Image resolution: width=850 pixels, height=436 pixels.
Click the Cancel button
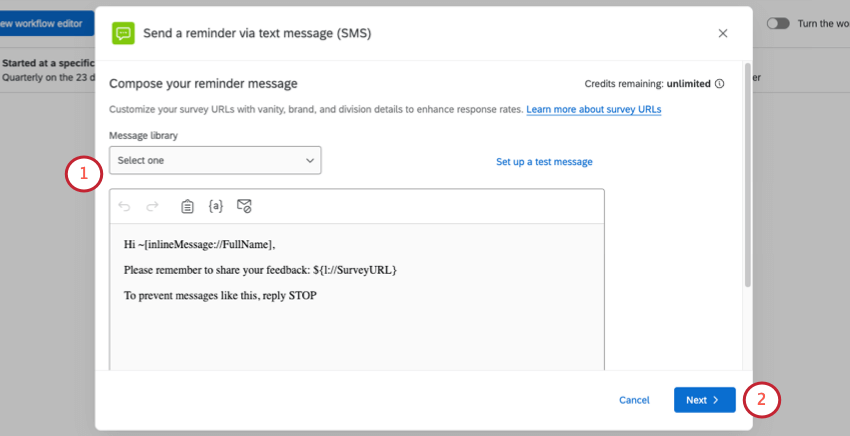click(x=634, y=400)
